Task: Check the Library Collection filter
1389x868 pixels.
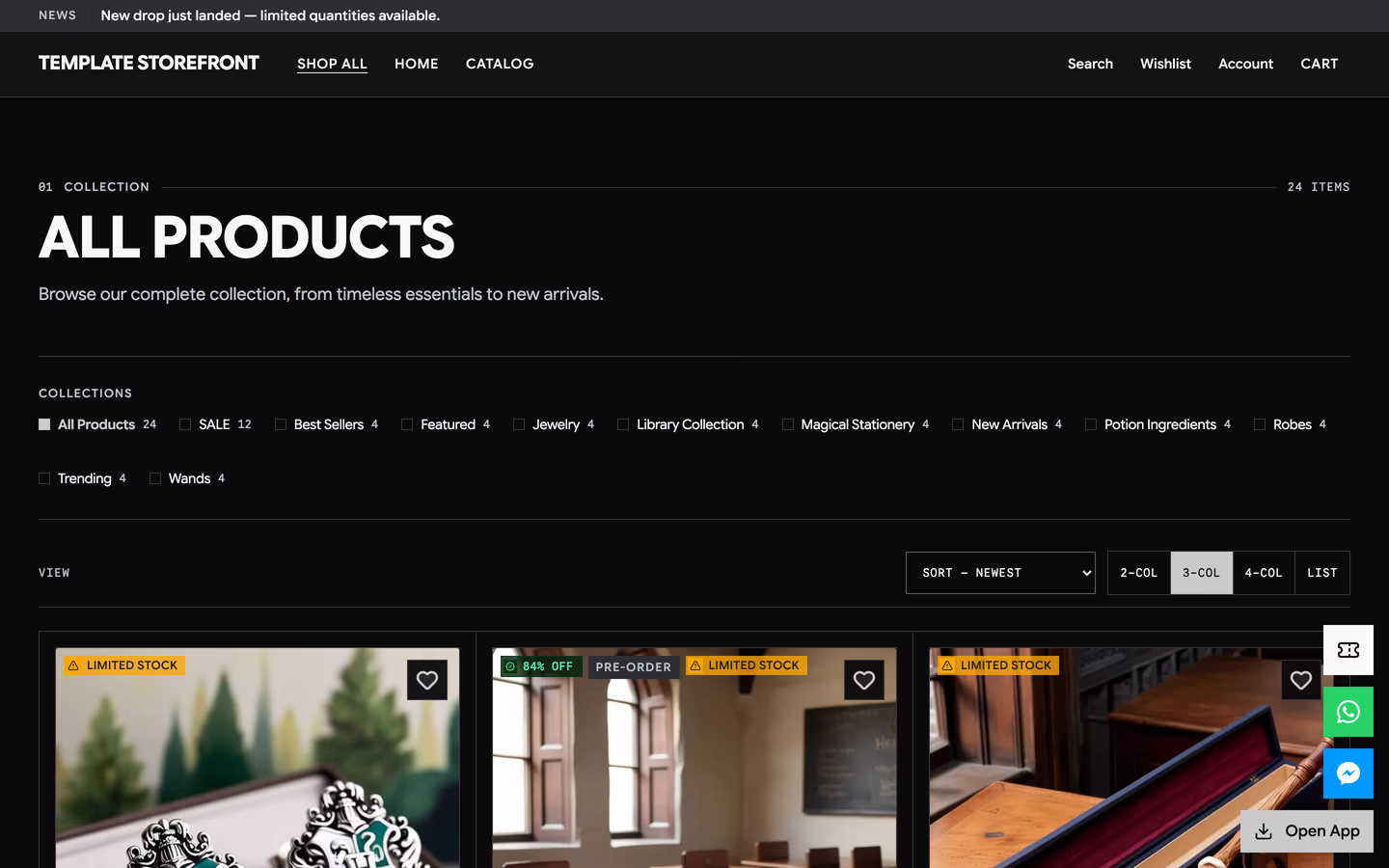Action: click(x=623, y=424)
